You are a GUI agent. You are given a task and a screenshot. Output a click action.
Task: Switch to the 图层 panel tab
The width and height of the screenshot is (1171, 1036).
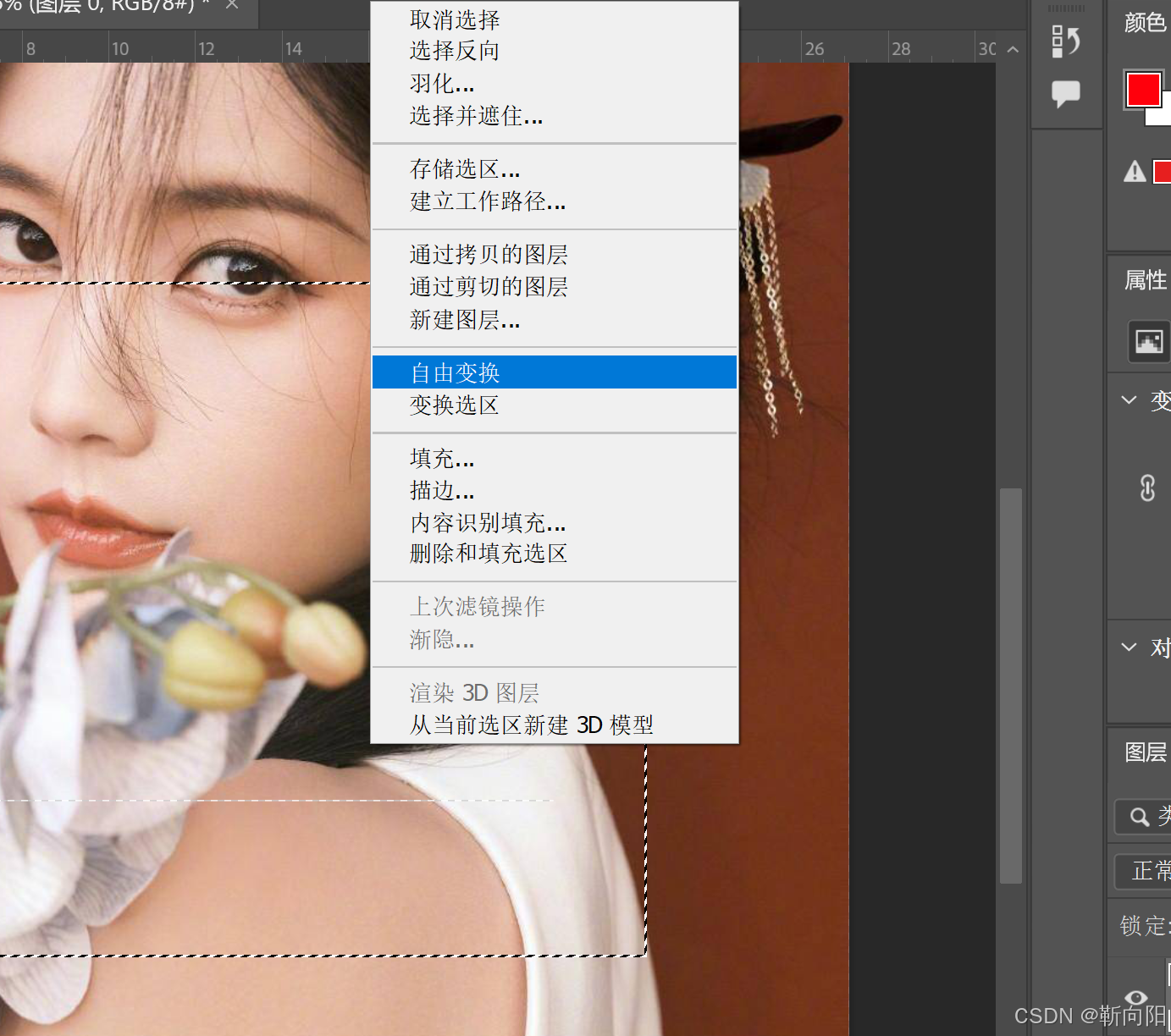1146,752
